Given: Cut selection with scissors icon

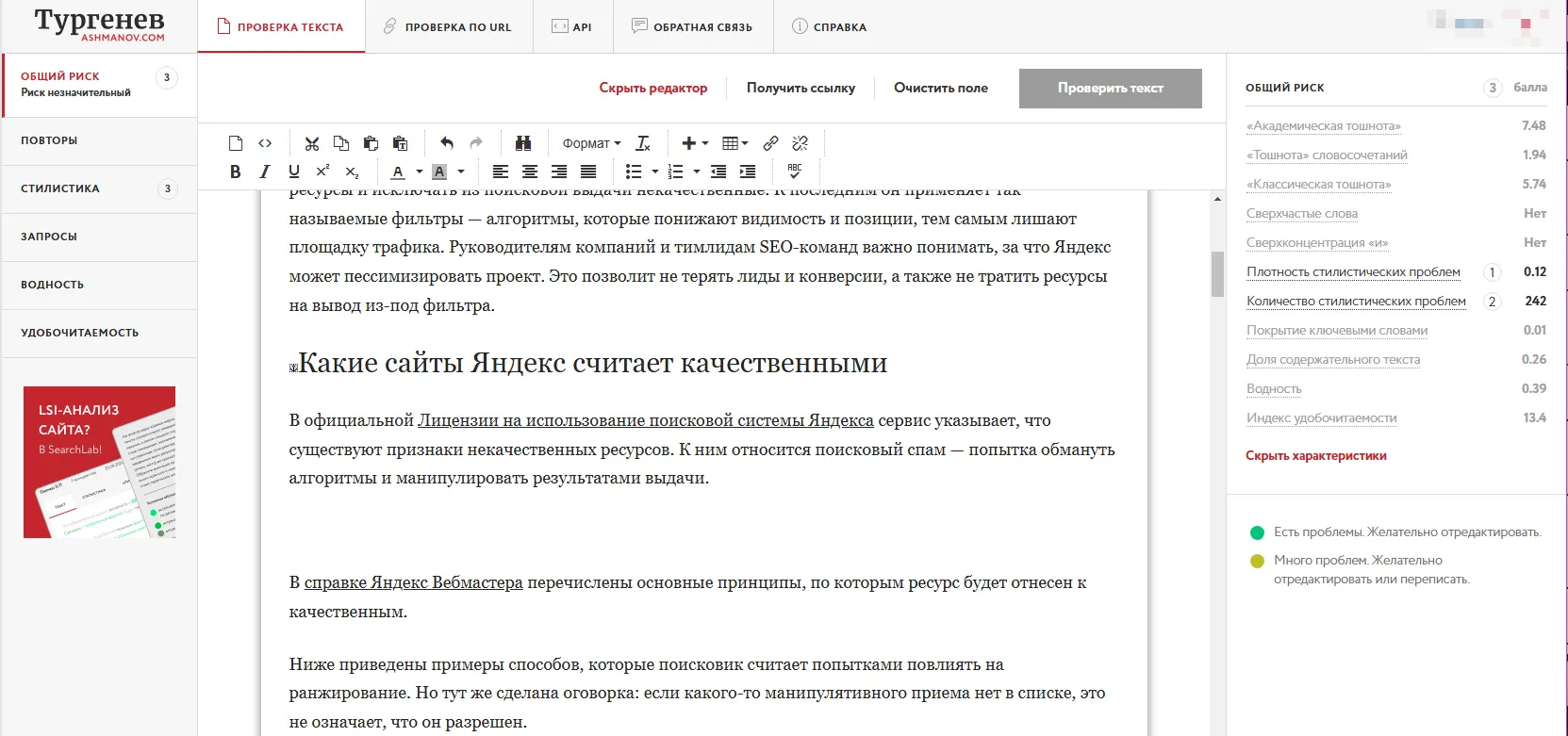Looking at the screenshot, I should (312, 143).
